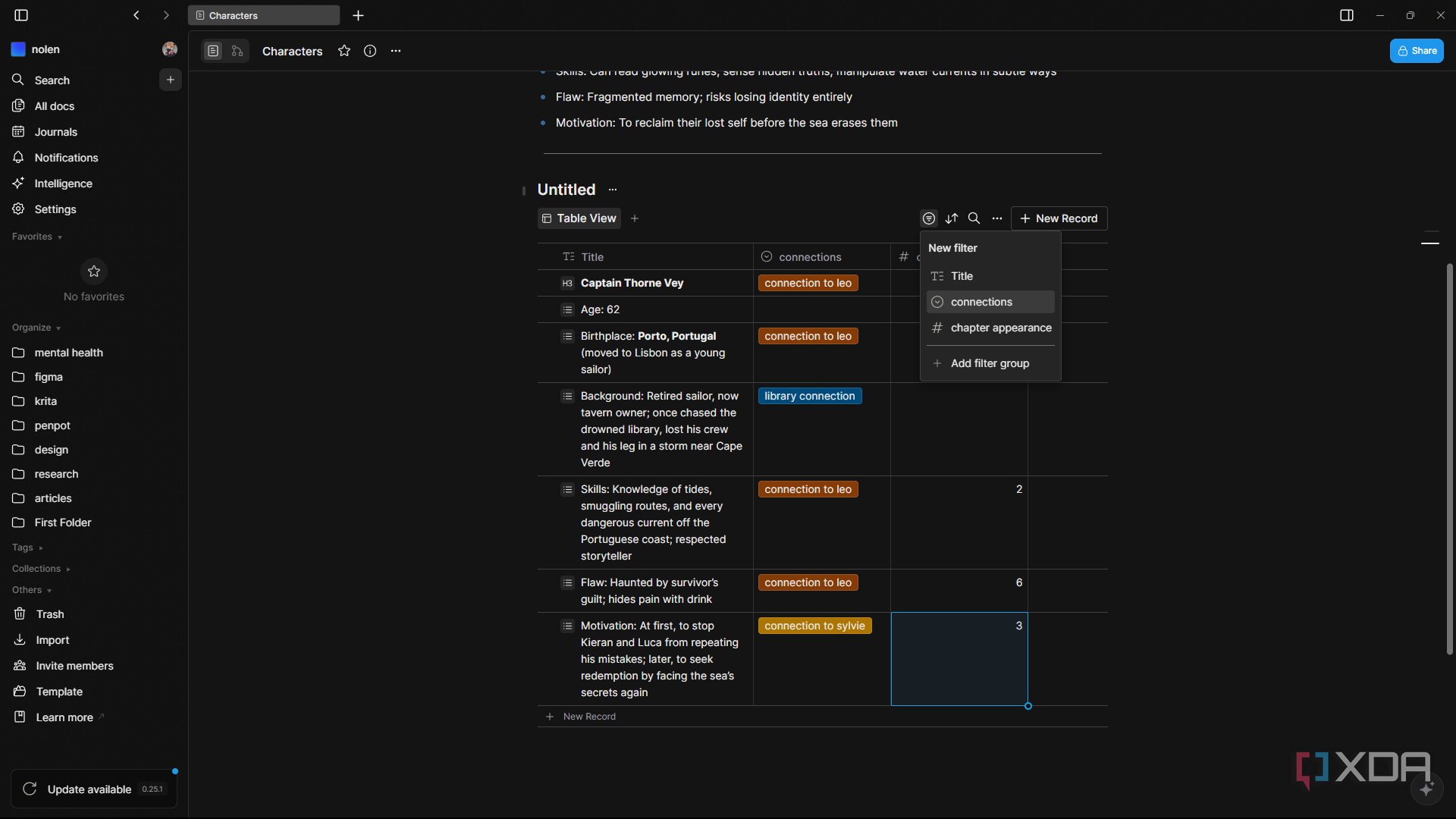Filter by connections property
This screenshot has height=819, width=1456.
pyautogui.click(x=990, y=302)
